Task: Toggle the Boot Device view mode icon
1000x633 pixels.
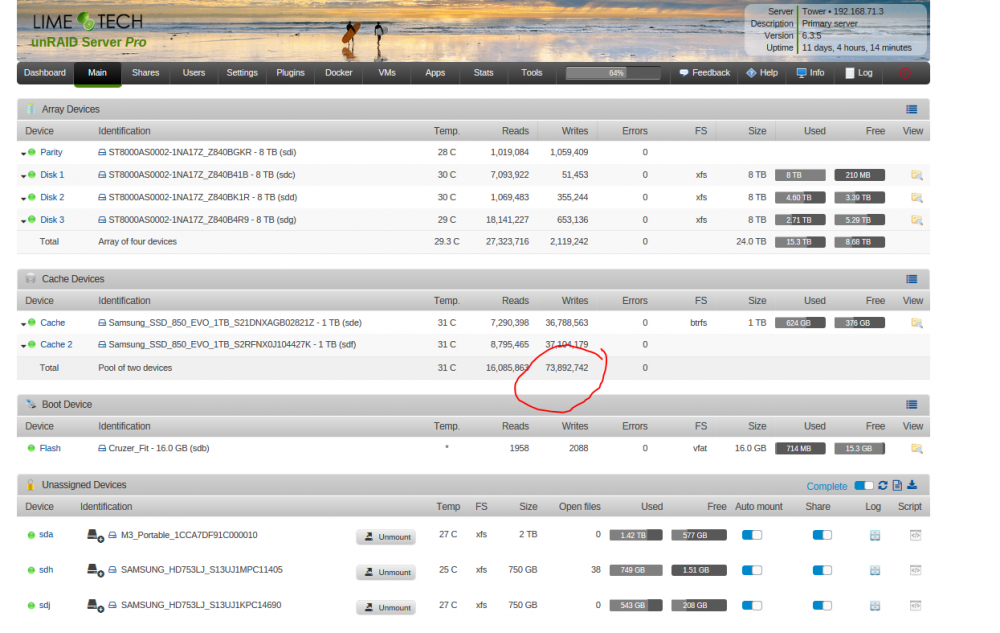Action: point(911,405)
